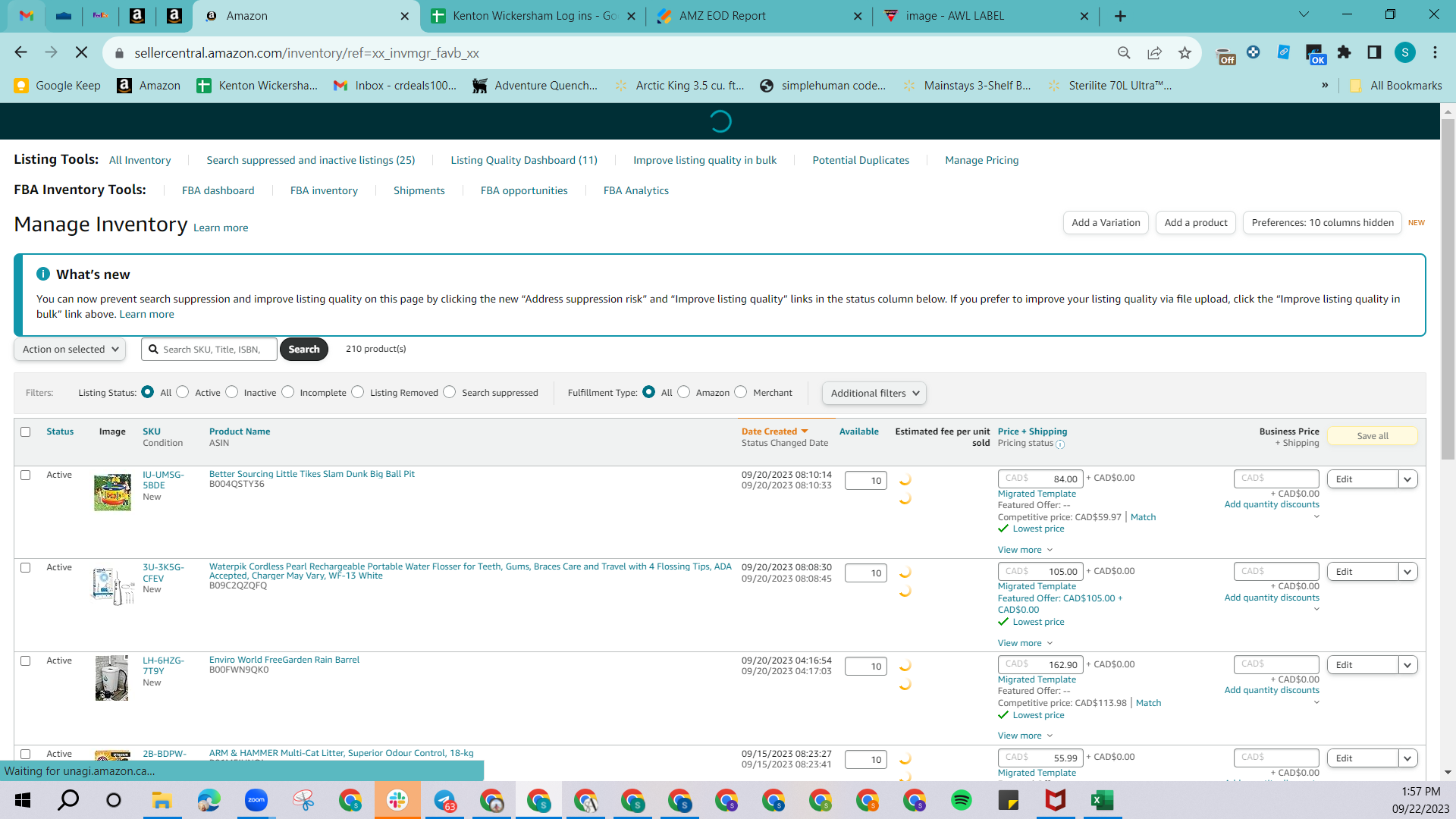Open the Google Keep bookmark

[x=58, y=86]
